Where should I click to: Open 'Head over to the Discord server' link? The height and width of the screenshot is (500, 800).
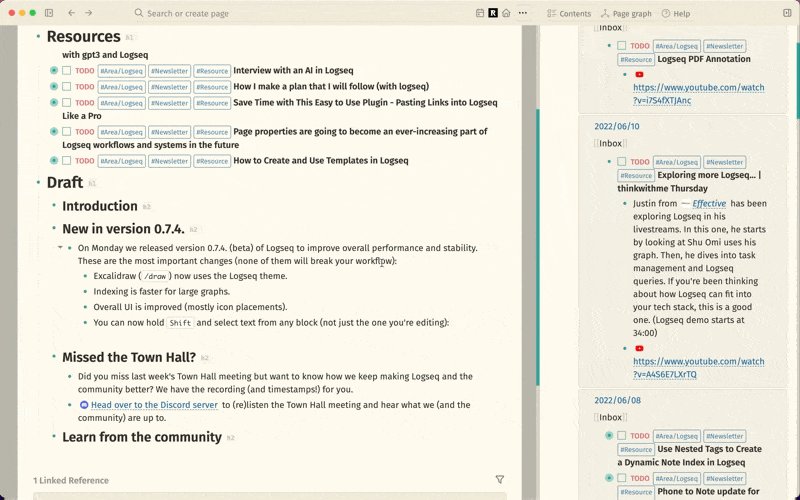(154, 405)
